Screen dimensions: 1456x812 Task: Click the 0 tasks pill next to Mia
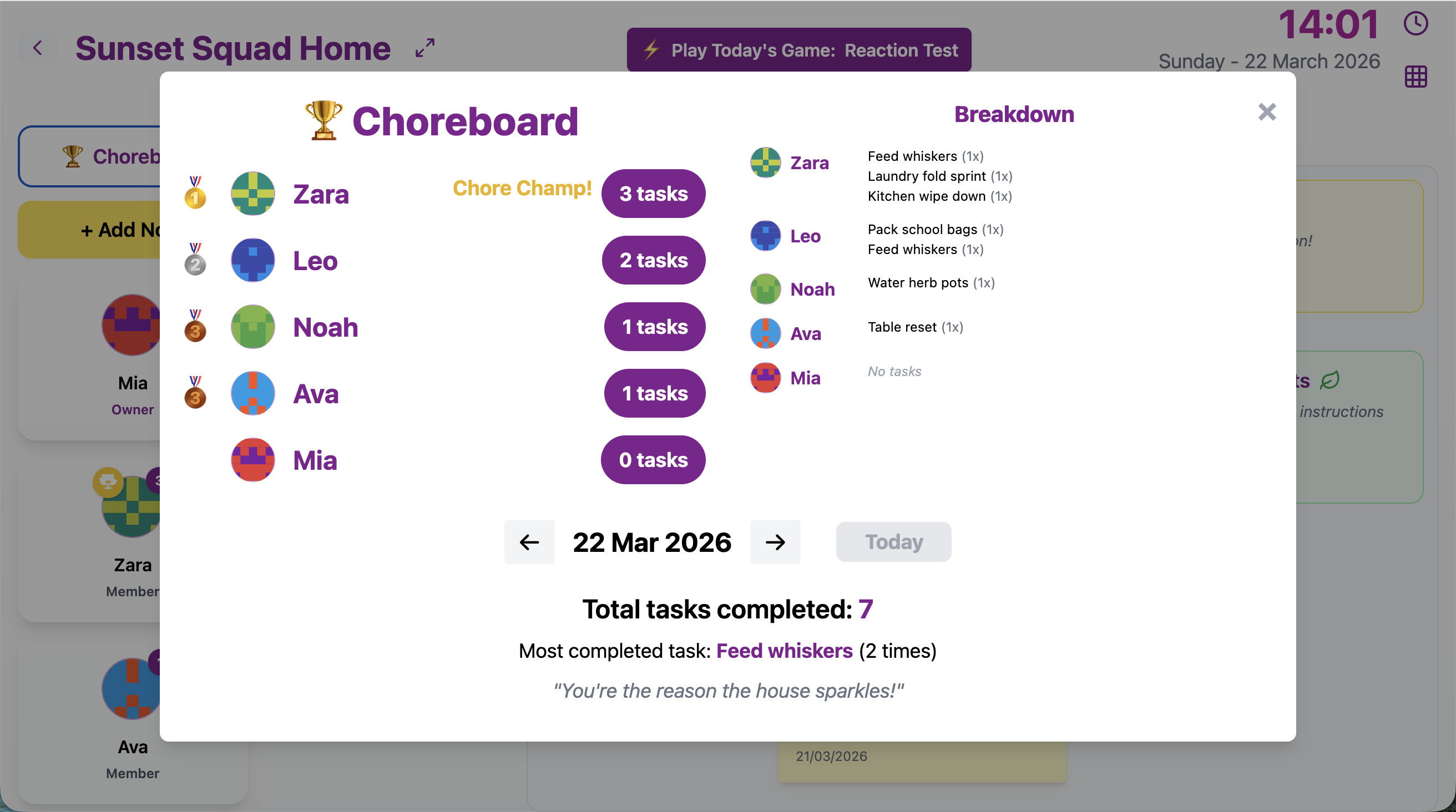point(653,459)
